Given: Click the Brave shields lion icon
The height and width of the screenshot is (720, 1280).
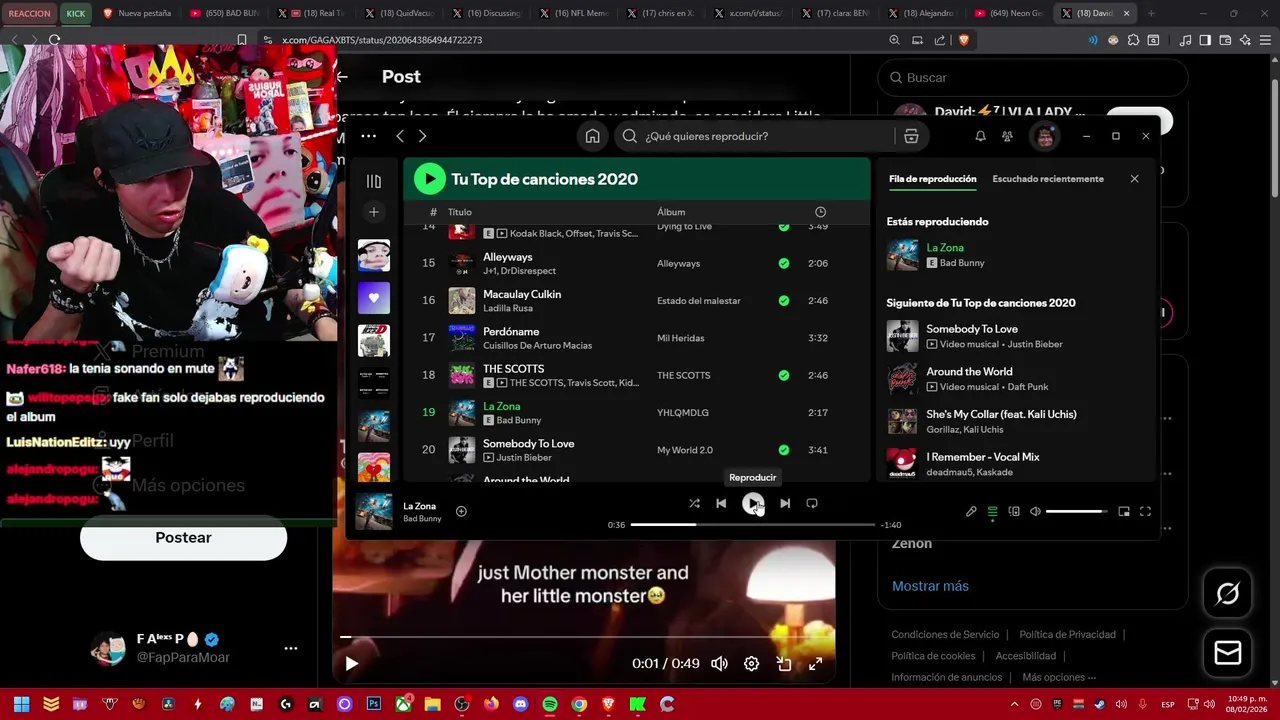Looking at the screenshot, I should (963, 40).
